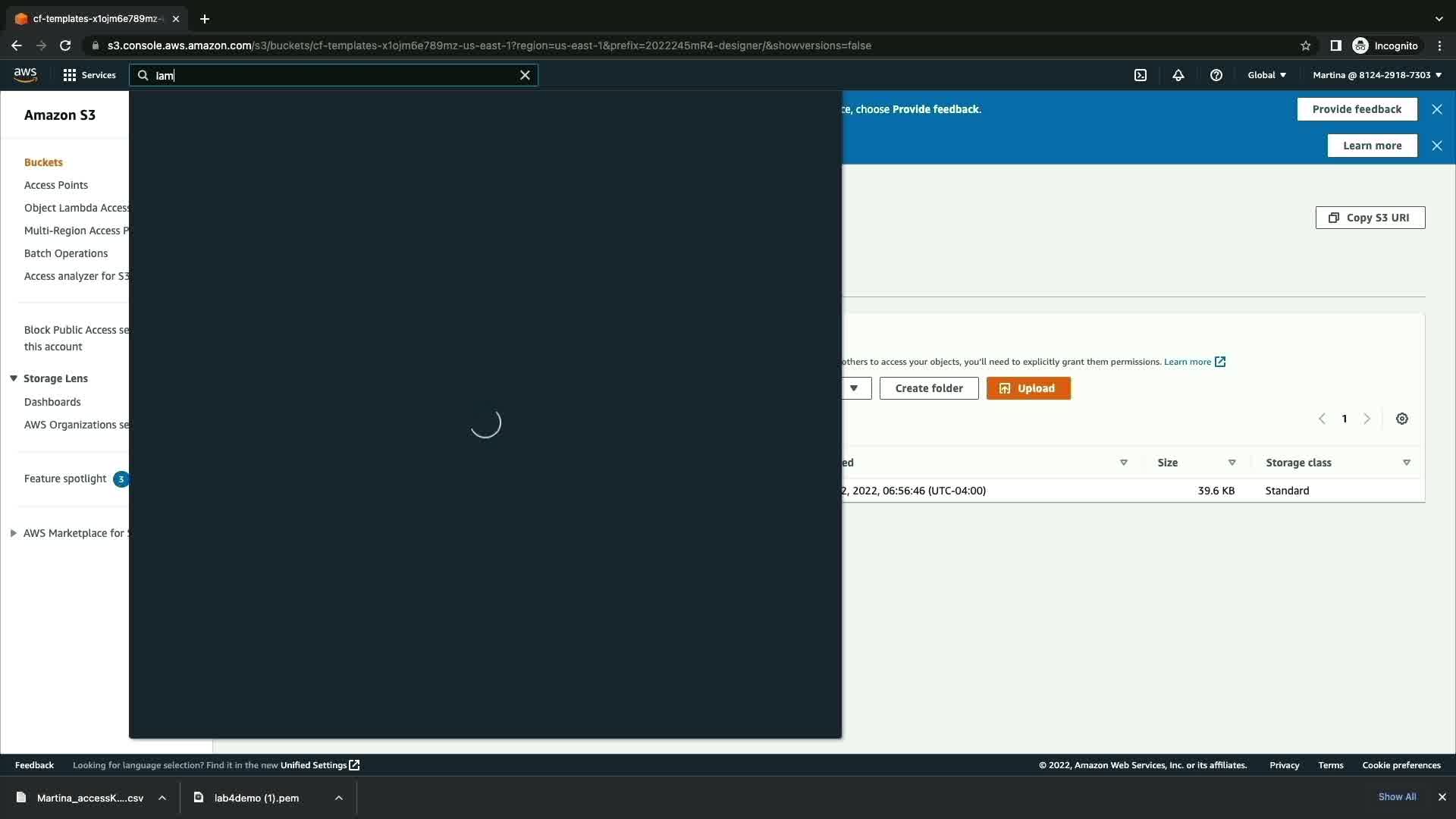The width and height of the screenshot is (1456, 819).
Task: Open the notifications bell icon
Action: click(1178, 75)
